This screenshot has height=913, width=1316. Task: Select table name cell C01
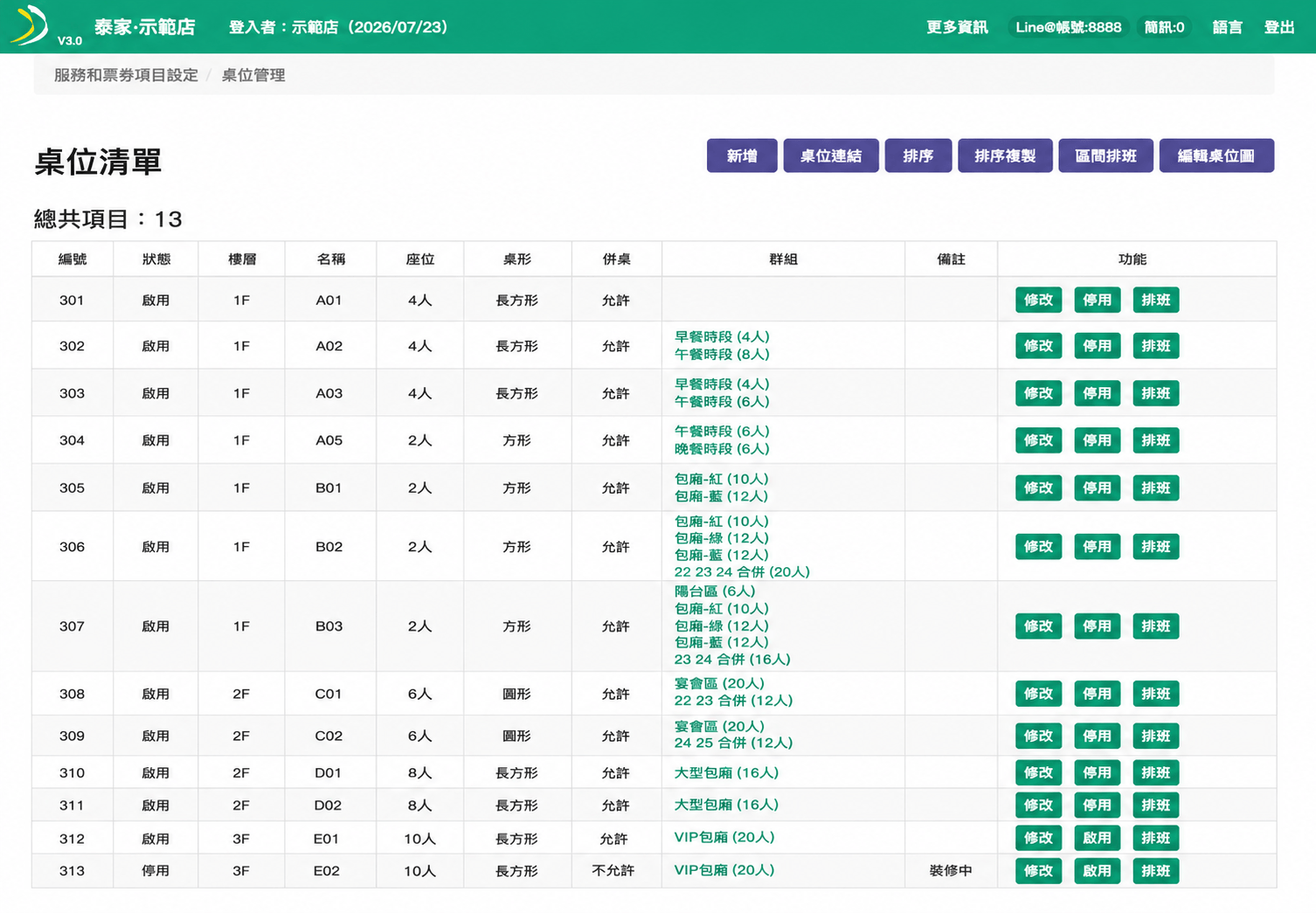tap(329, 694)
